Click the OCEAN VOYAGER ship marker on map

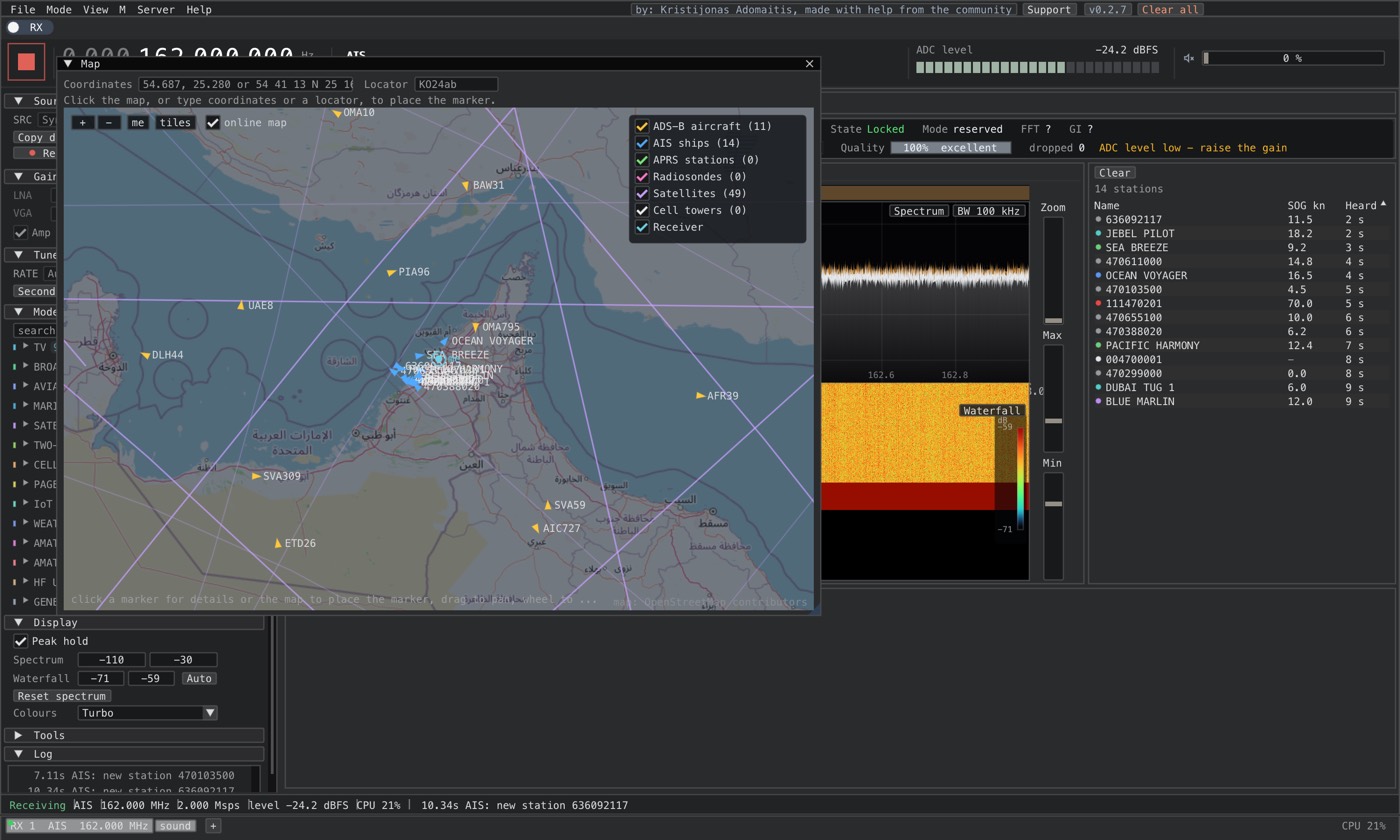click(444, 341)
